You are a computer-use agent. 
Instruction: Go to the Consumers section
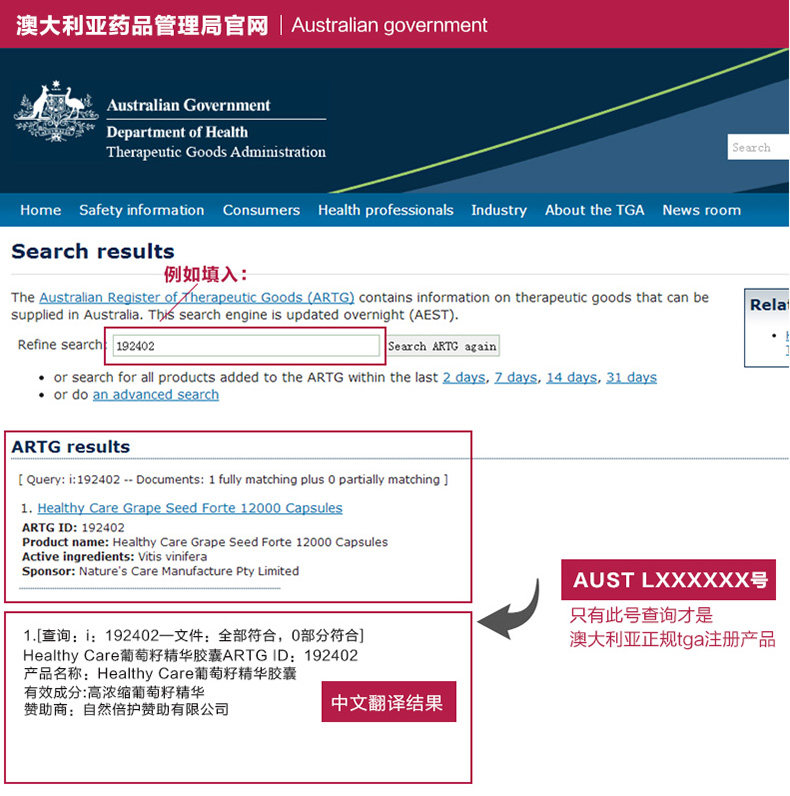pos(261,210)
